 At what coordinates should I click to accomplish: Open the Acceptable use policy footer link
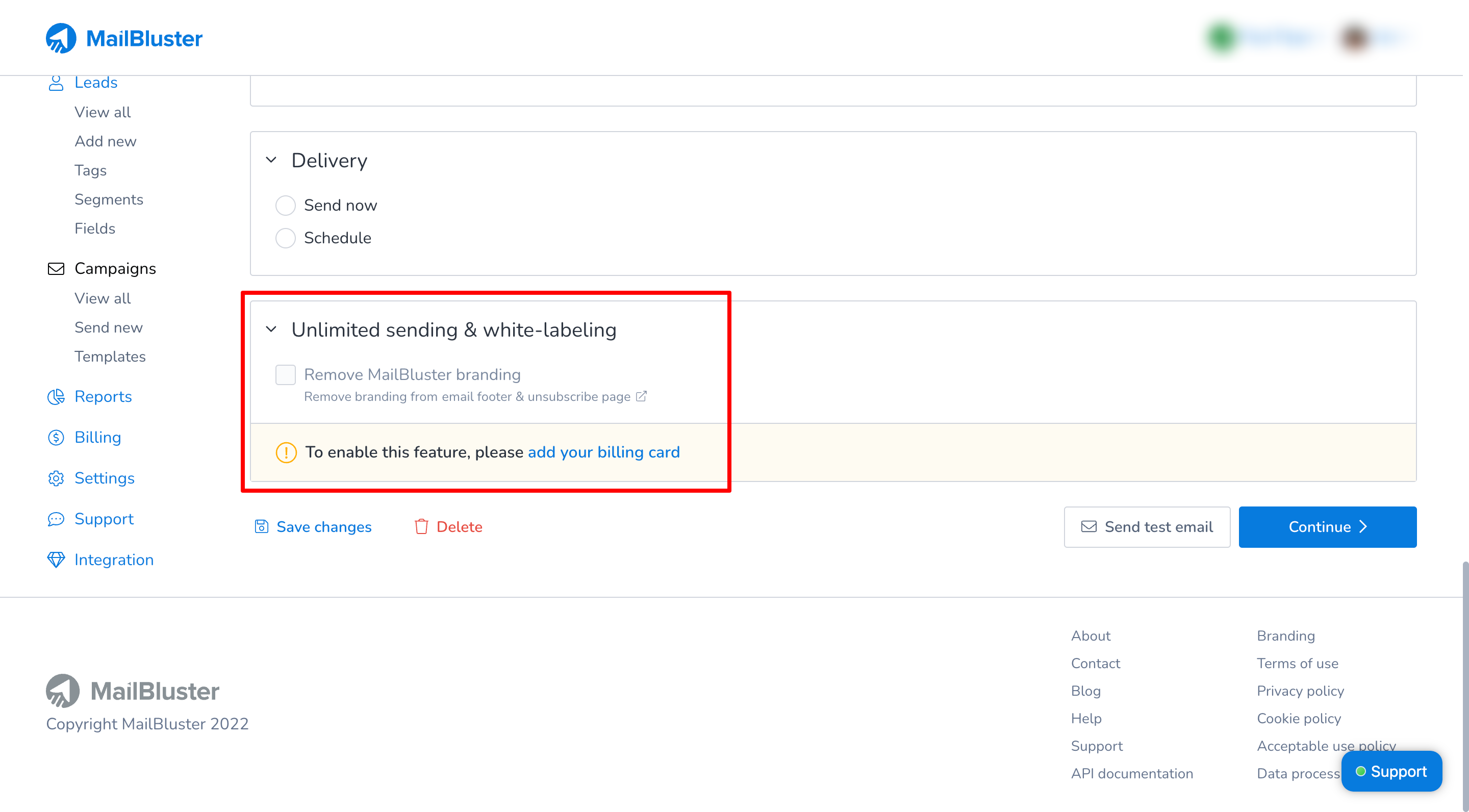[x=1326, y=746]
